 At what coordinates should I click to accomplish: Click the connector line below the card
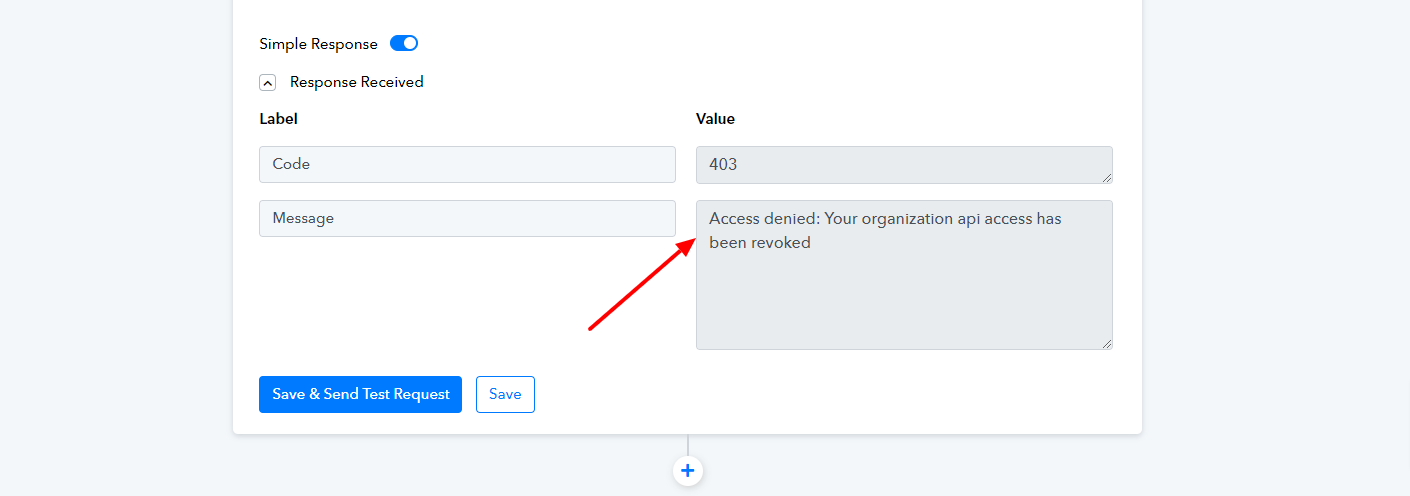(688, 445)
